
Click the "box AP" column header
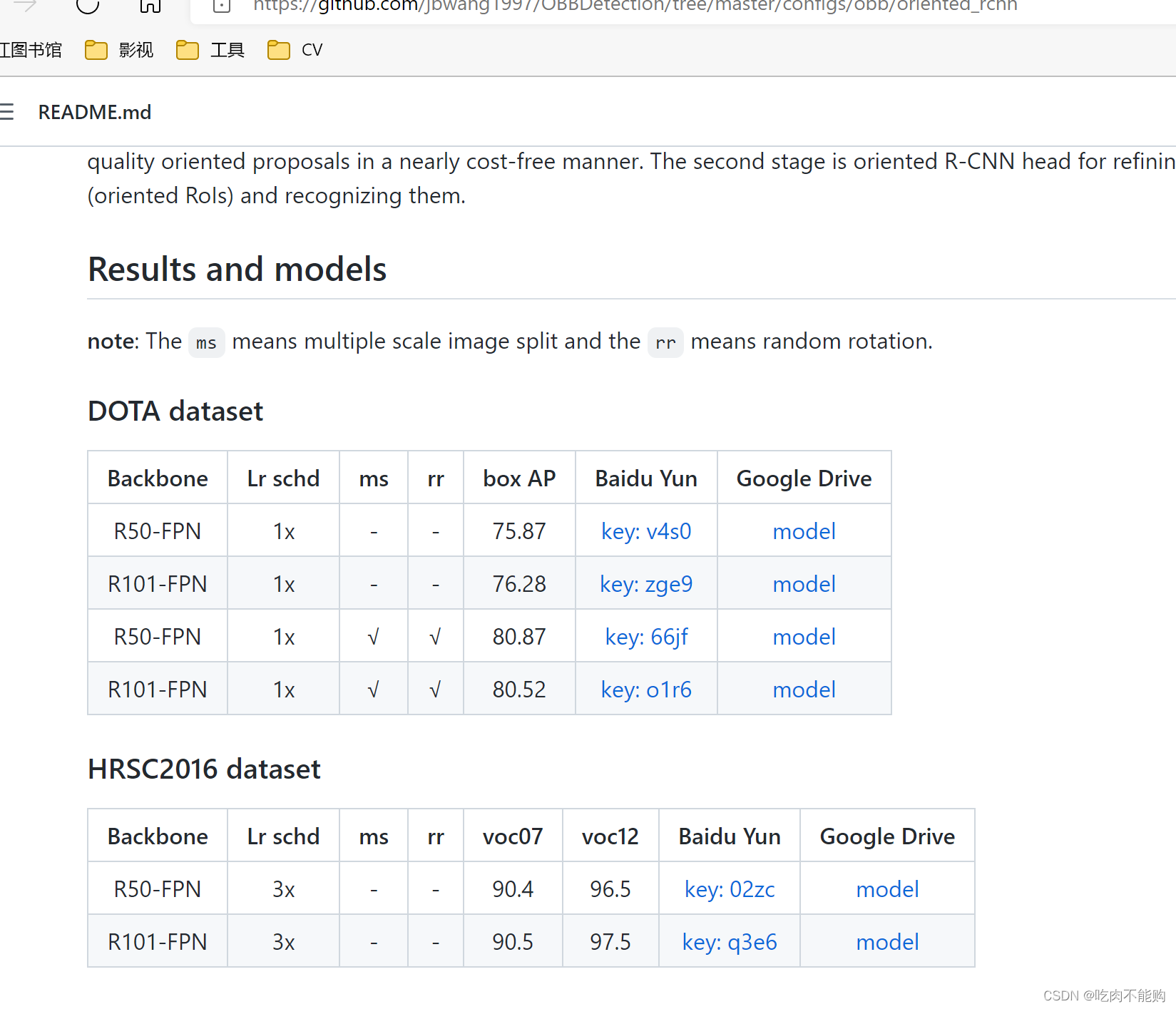coord(519,478)
